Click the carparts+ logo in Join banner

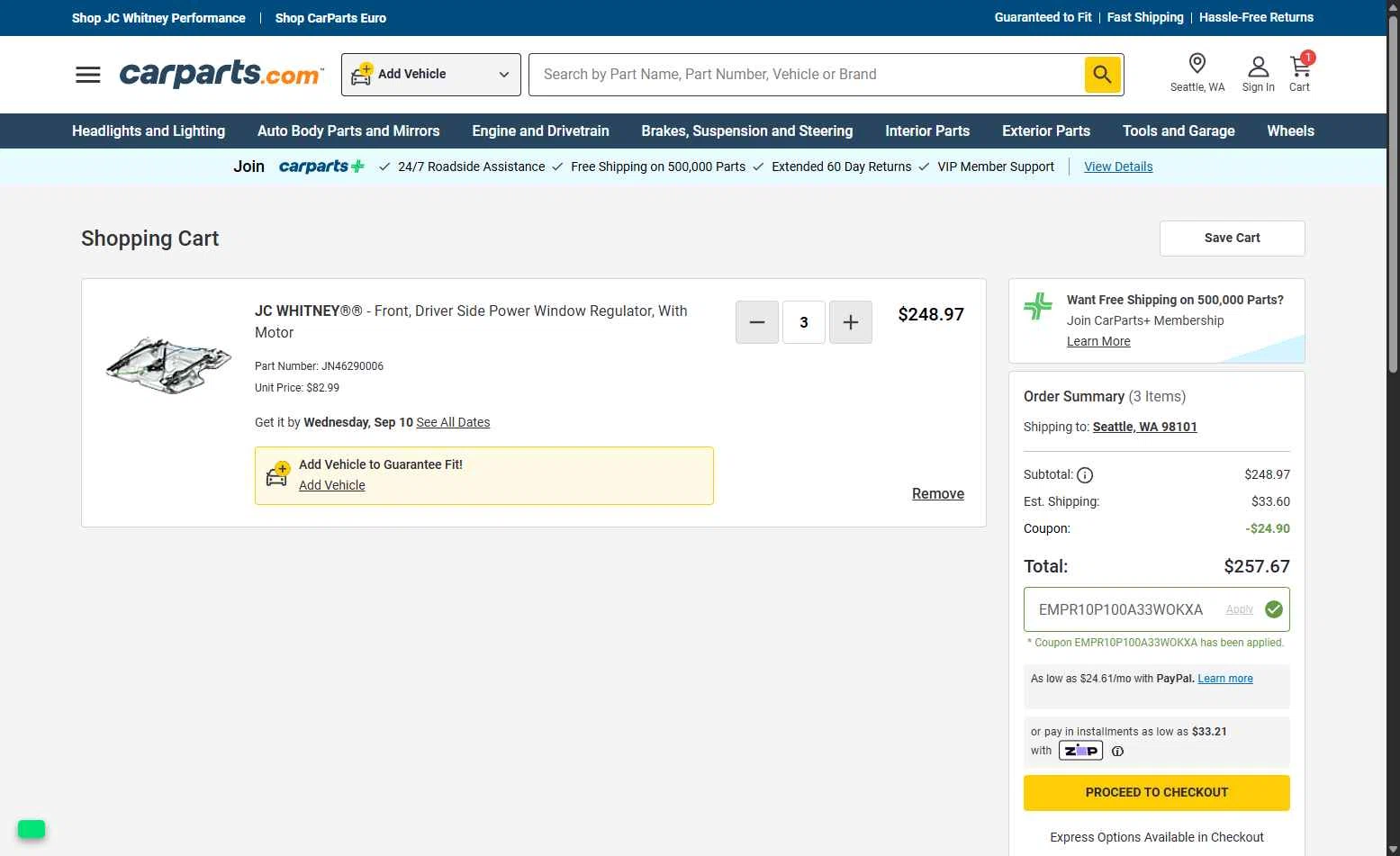click(322, 167)
